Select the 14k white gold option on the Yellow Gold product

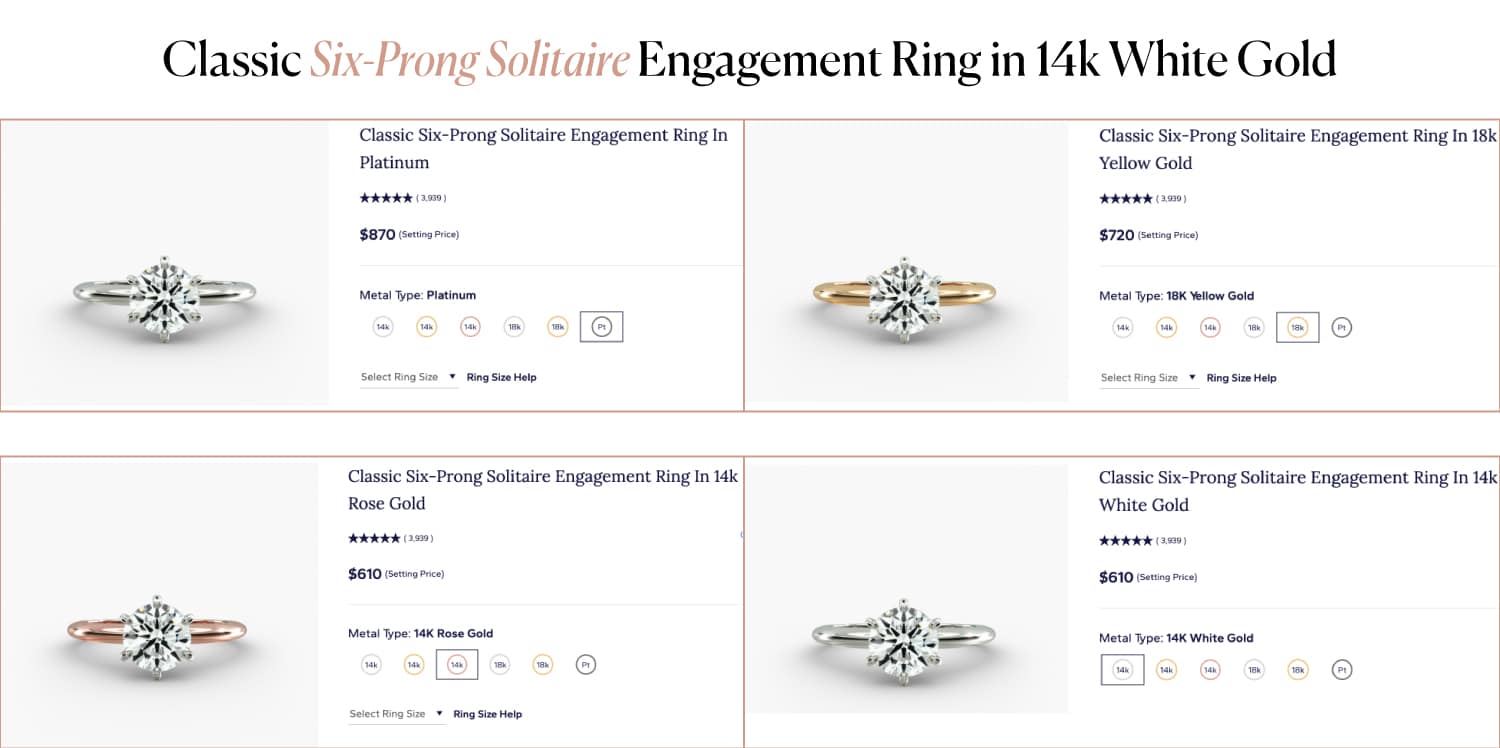tap(1121, 327)
